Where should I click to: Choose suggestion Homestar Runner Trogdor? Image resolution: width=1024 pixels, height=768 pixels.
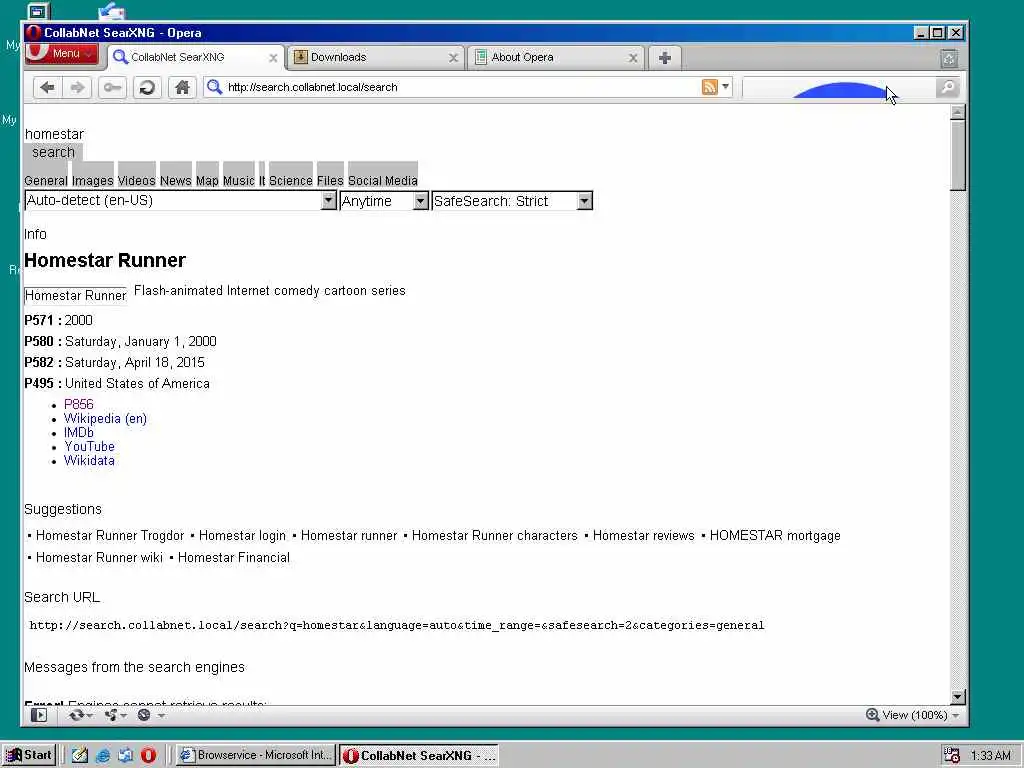point(110,536)
